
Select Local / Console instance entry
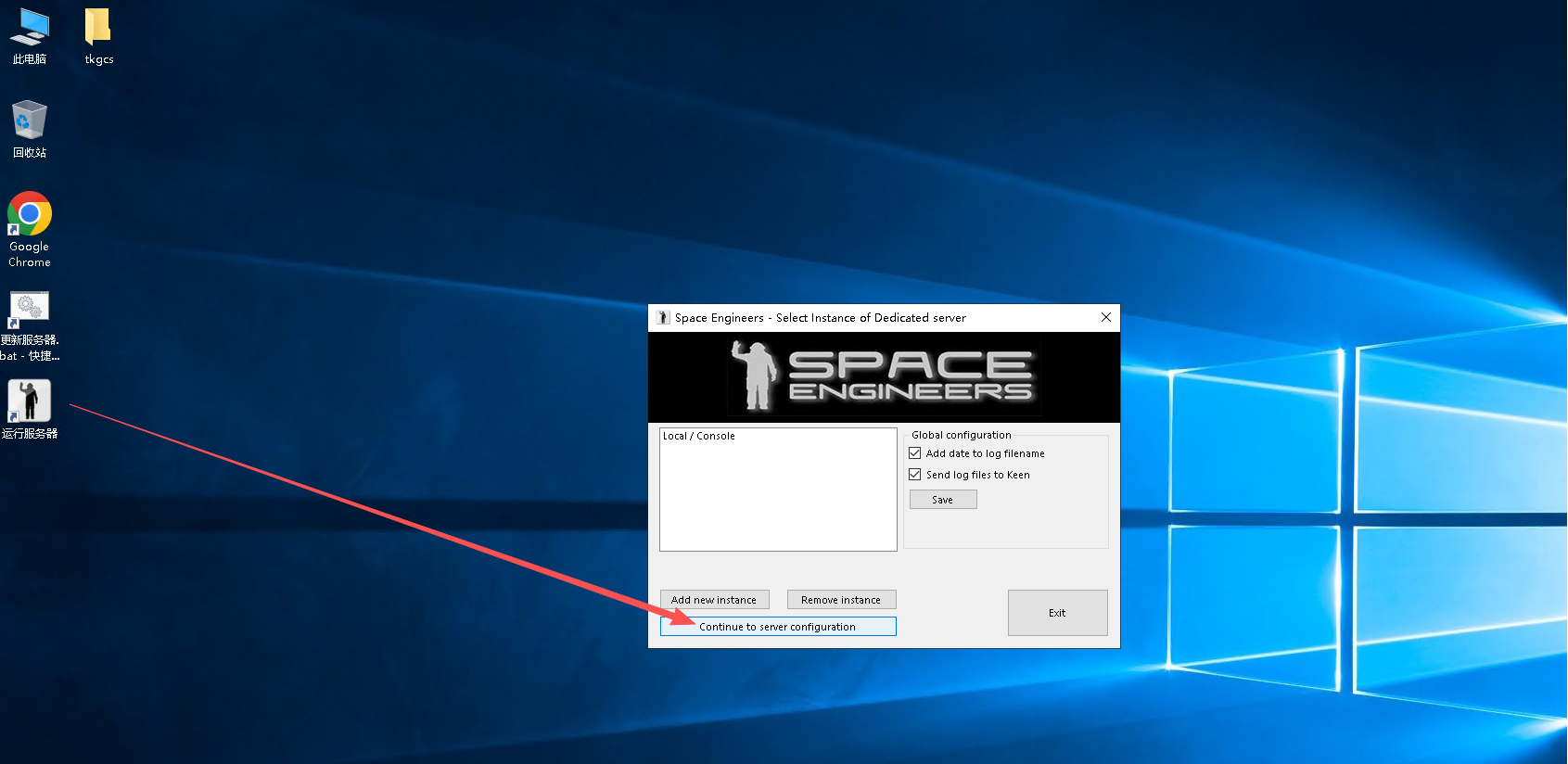699,436
